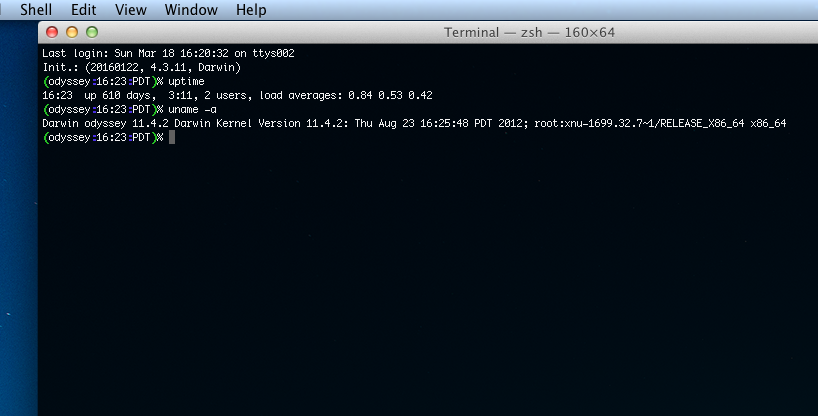This screenshot has width=818, height=416.
Task: Click the Init.: (20160122, 4.3.11, Darwin) line
Action: pyautogui.click(x=141, y=67)
